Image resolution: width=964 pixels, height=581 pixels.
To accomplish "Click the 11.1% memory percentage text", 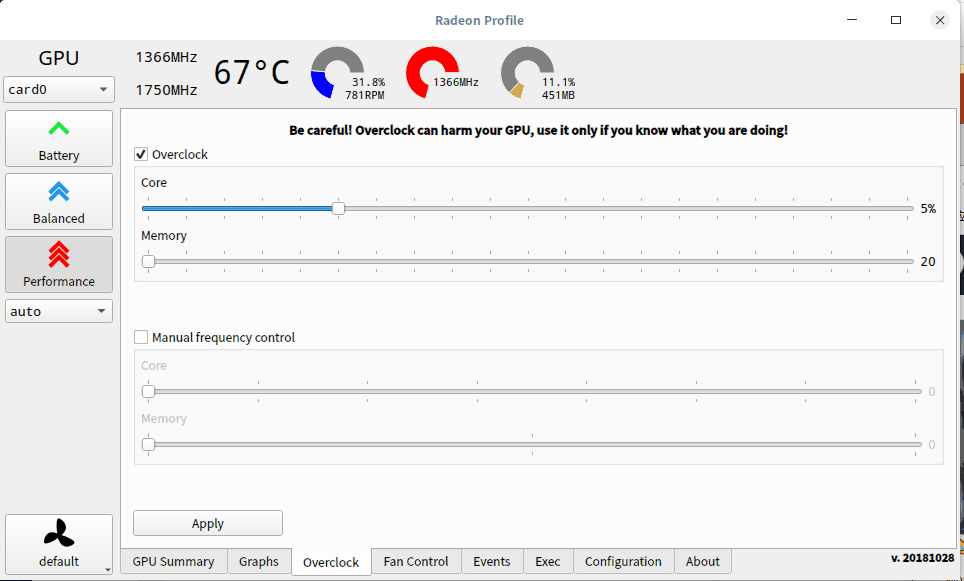I will (558, 82).
